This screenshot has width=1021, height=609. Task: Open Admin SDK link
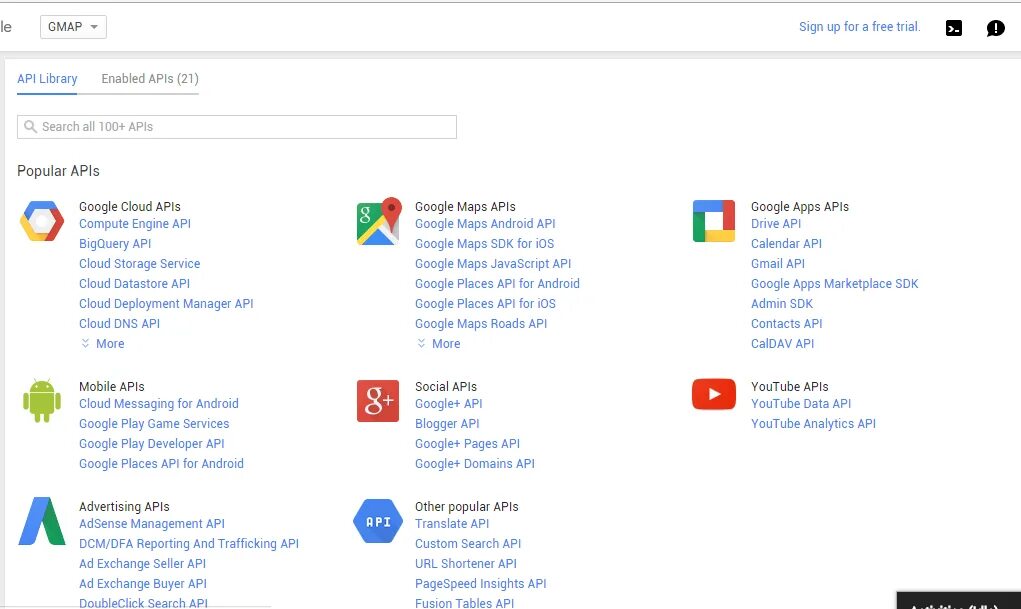782,304
